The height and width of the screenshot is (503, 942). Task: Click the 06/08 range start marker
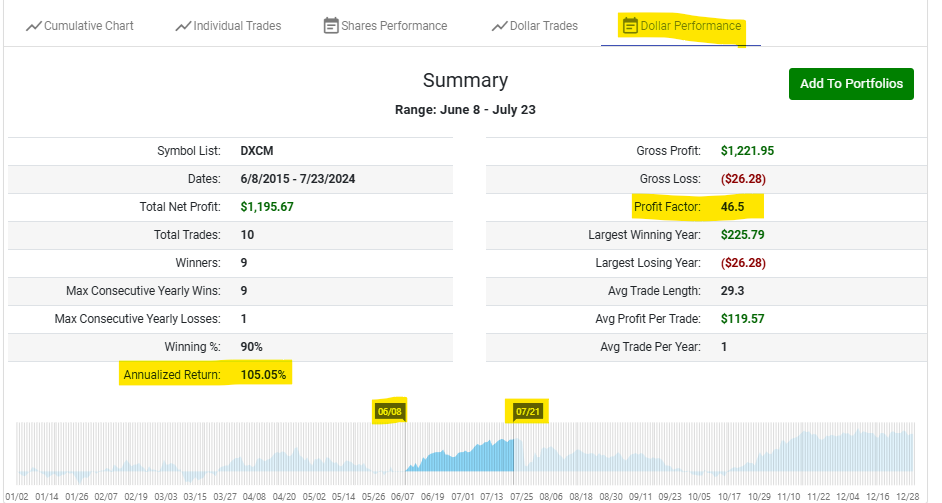pos(388,411)
